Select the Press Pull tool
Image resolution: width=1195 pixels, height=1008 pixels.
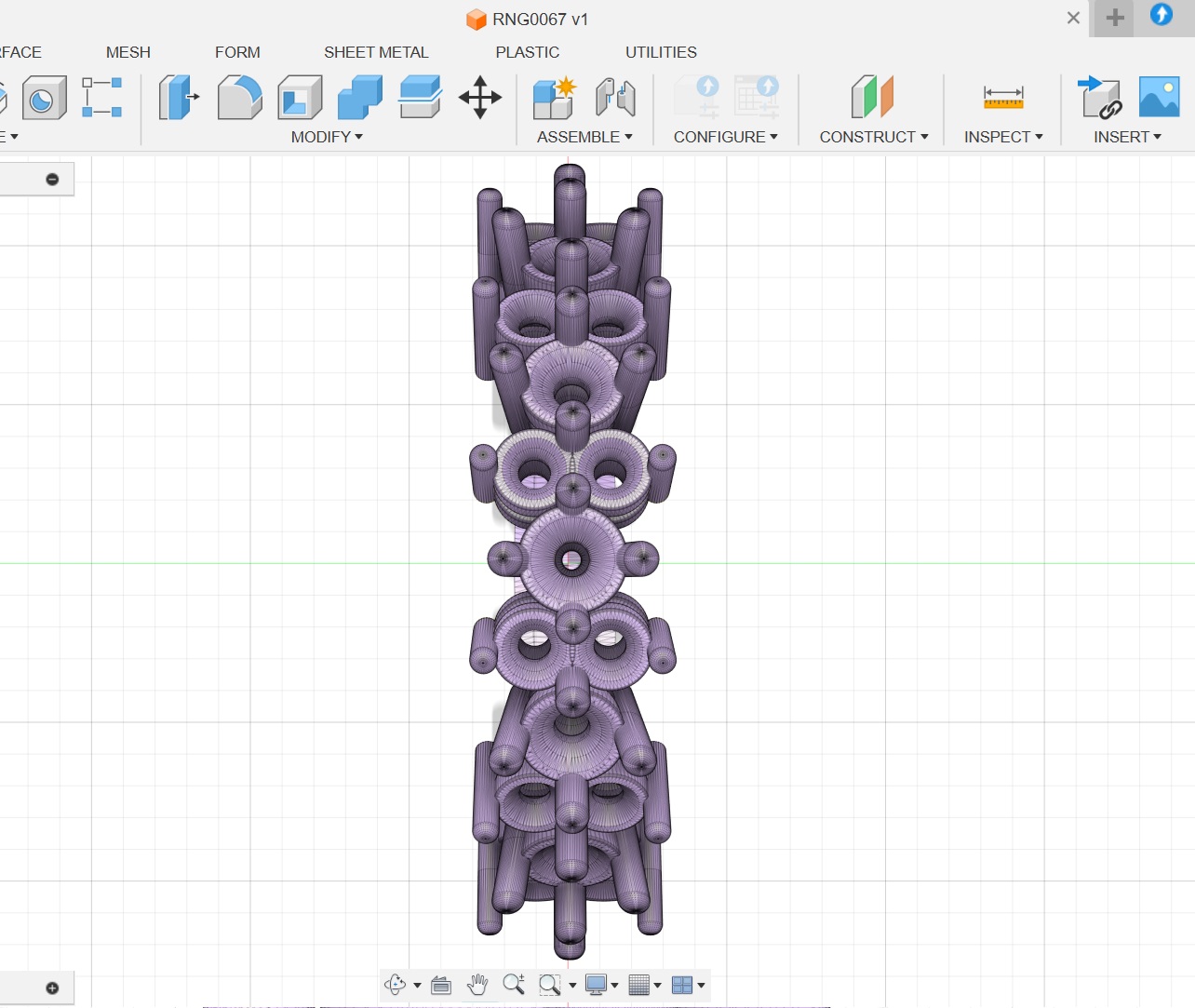tap(178, 98)
